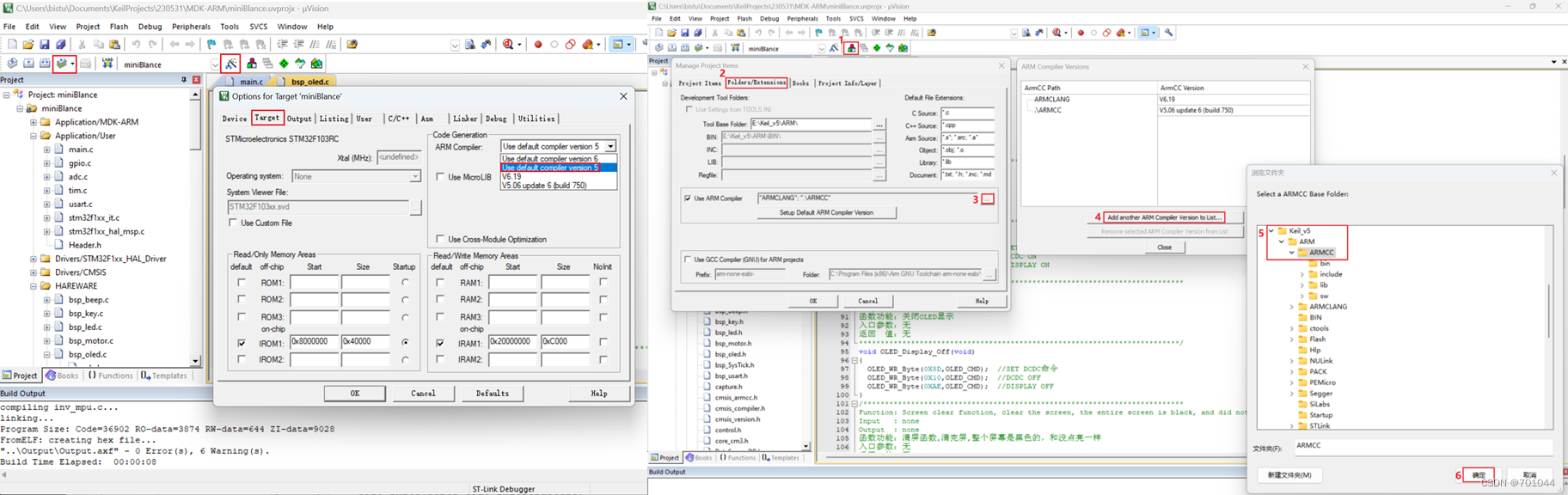Click Undo icon in left window toolbar
Viewport: 1568px width, 495px height.
pos(136,44)
